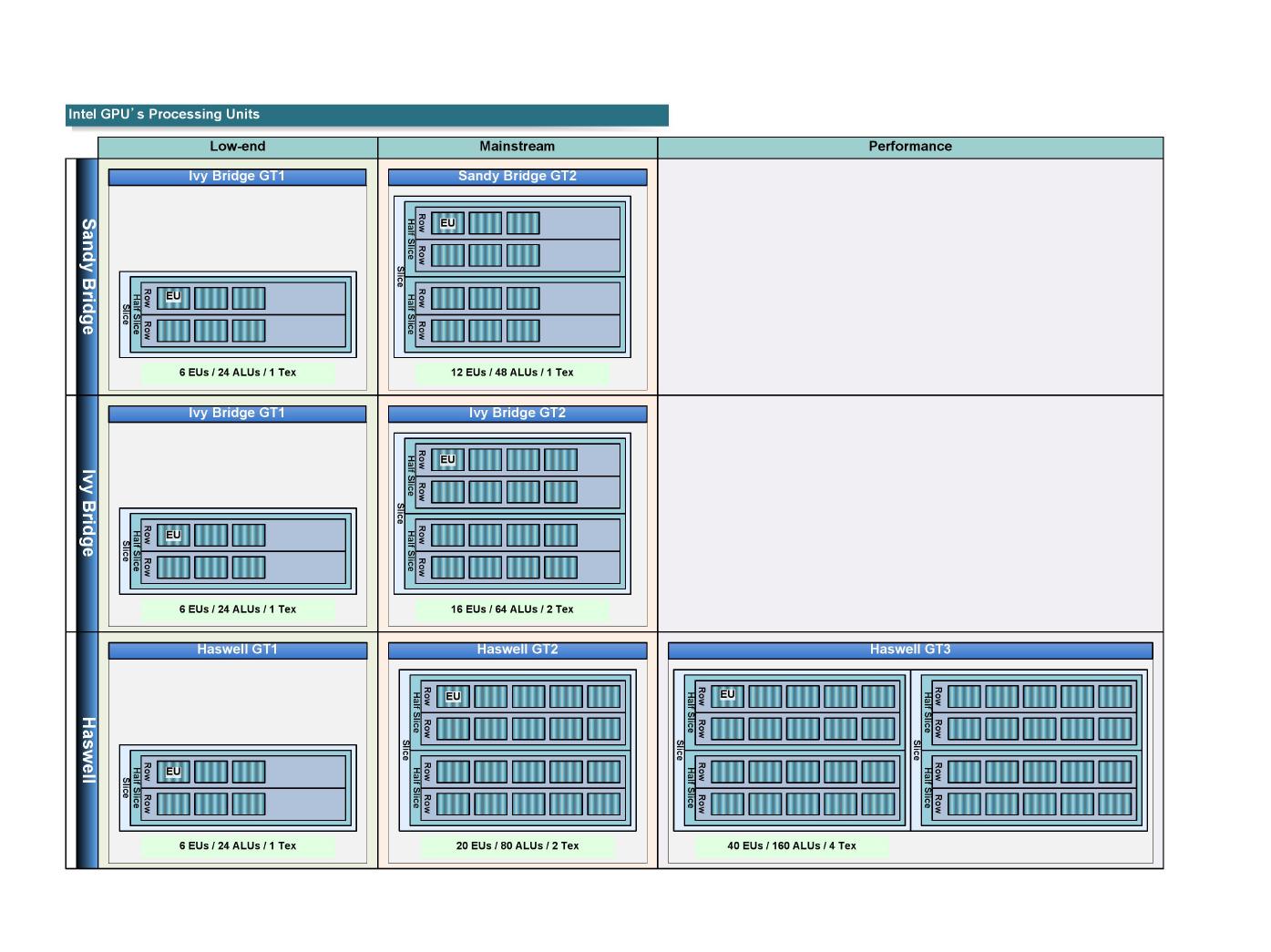This screenshot has width=1271, height=952.
Task: Select the "16 EUs / 64 ALUs / 2 Tex" caption
Action: coord(512,609)
